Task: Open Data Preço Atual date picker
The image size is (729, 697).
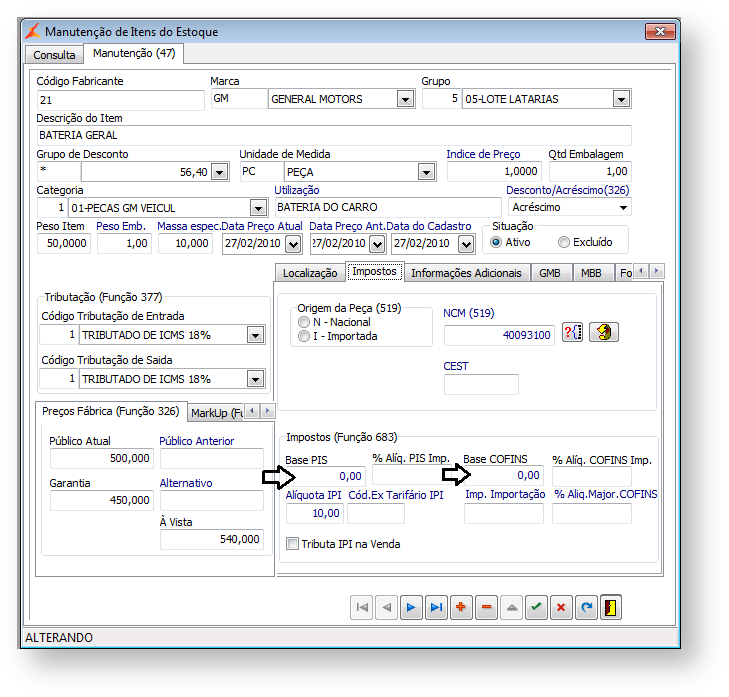Action: point(292,243)
